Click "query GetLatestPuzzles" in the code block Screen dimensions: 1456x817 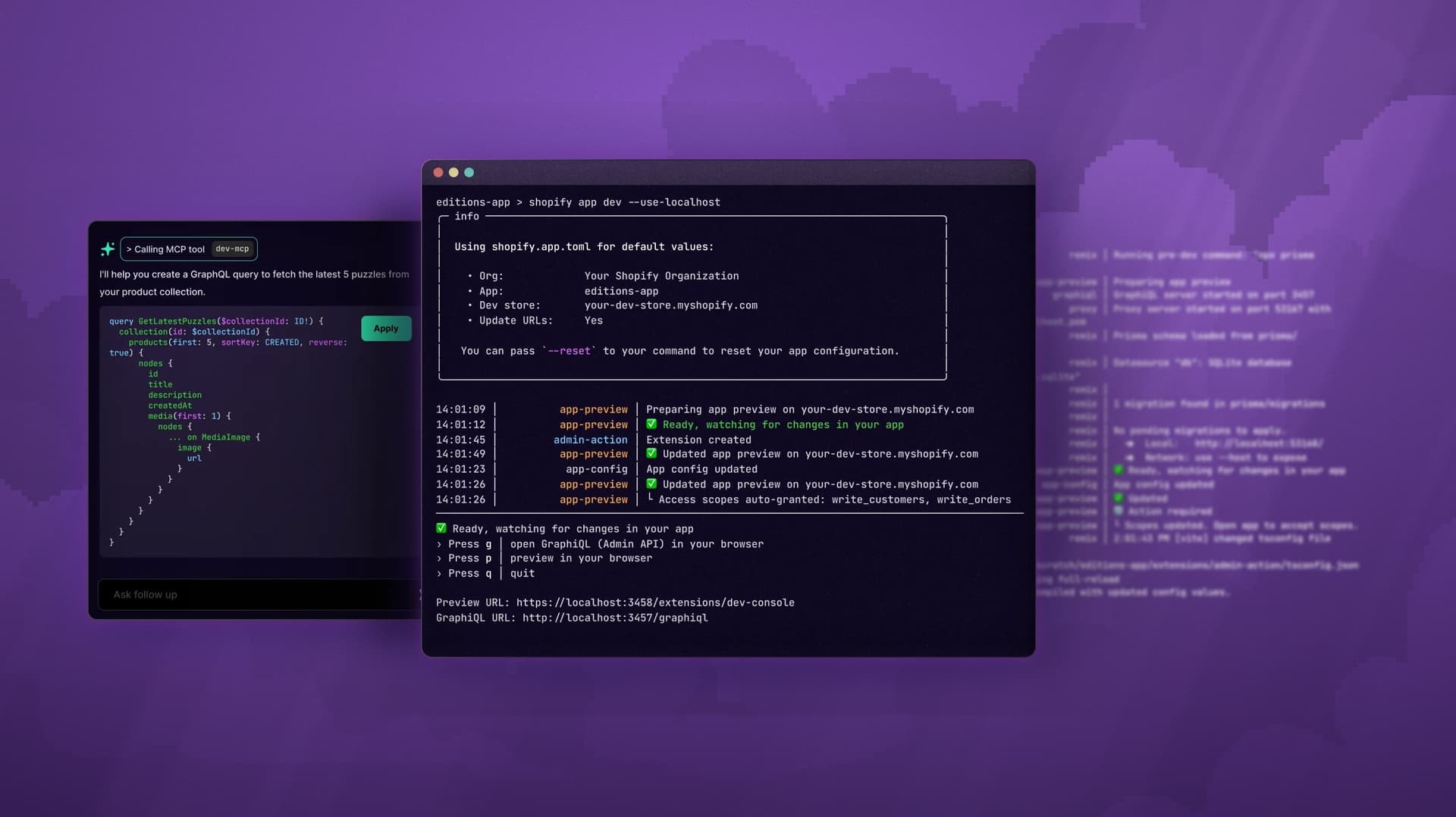[162, 321]
